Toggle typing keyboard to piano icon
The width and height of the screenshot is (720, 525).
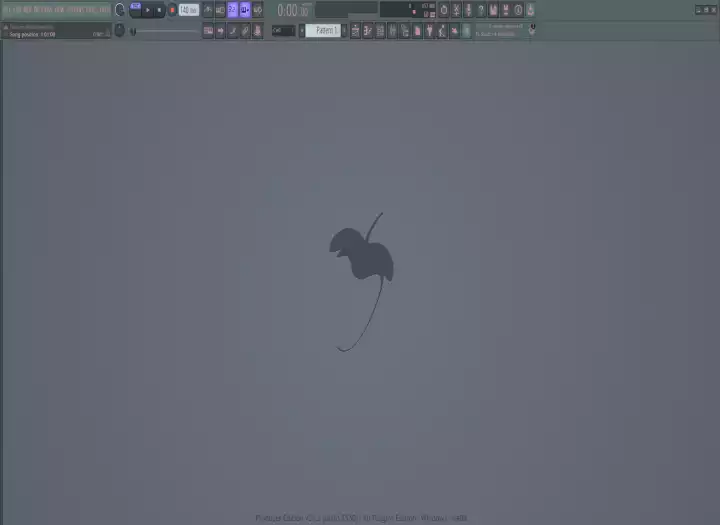click(208, 31)
